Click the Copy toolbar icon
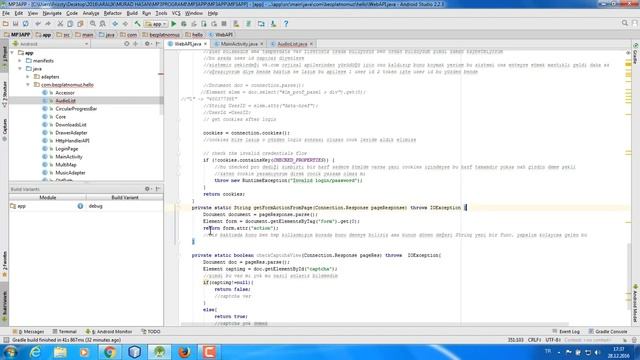 coord(70,24)
